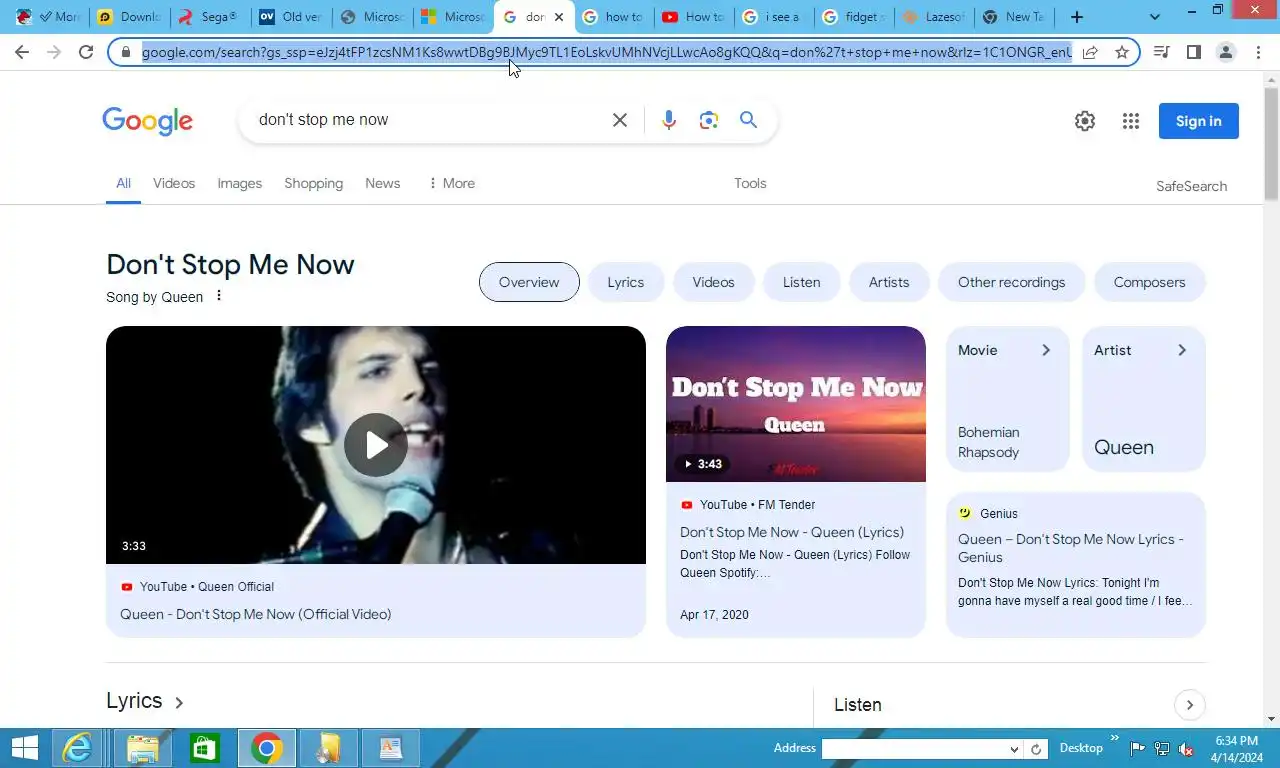Start voice search with microphone icon

669,120
